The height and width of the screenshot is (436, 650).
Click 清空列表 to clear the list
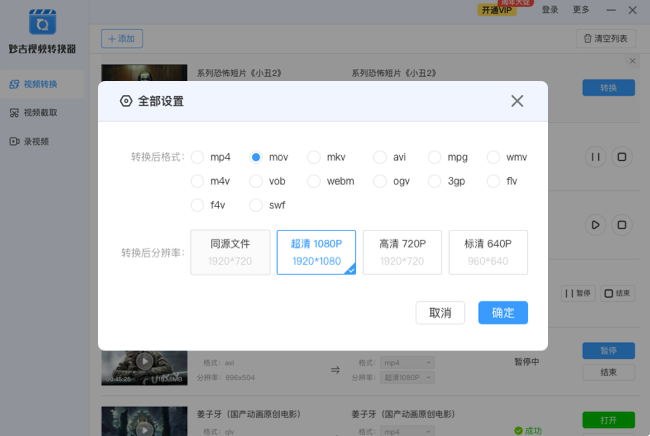coord(606,39)
